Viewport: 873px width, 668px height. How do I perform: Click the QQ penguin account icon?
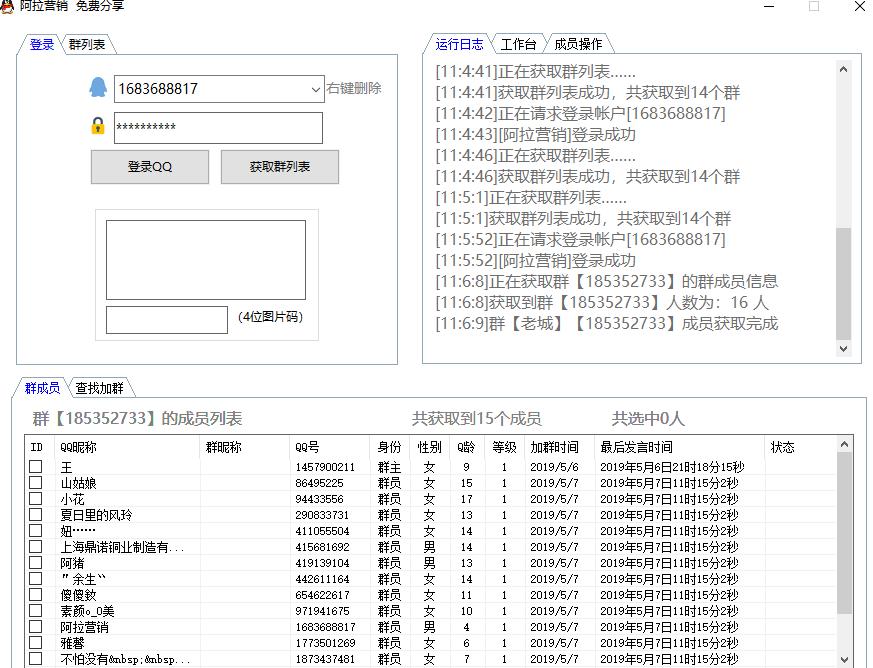pos(98,87)
